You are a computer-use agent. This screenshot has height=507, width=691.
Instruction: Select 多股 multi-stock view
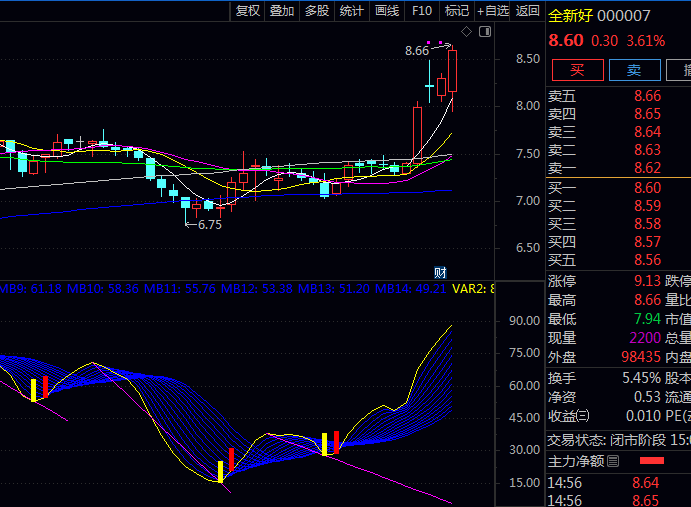[x=317, y=11]
